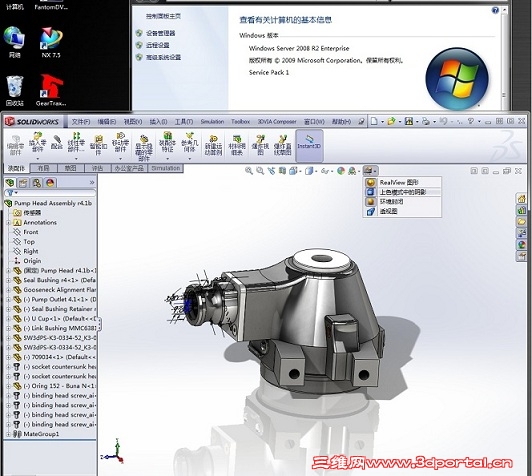The height and width of the screenshot is (476, 532).
Task: Select the Top plane in feature tree
Action: (29, 242)
